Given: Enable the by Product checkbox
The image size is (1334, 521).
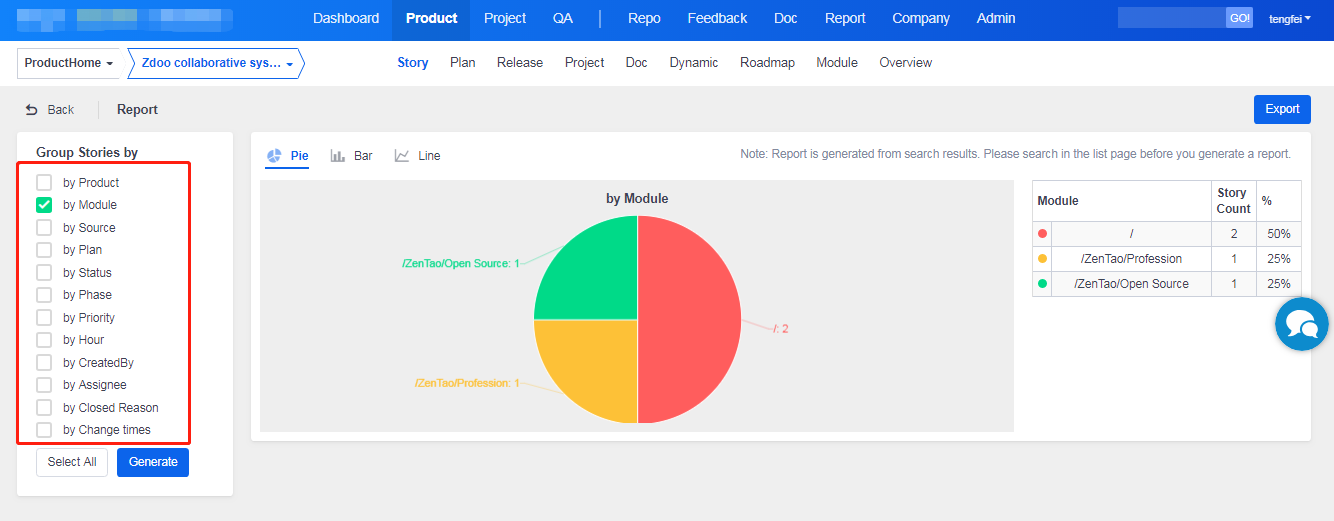Looking at the screenshot, I should point(44,183).
